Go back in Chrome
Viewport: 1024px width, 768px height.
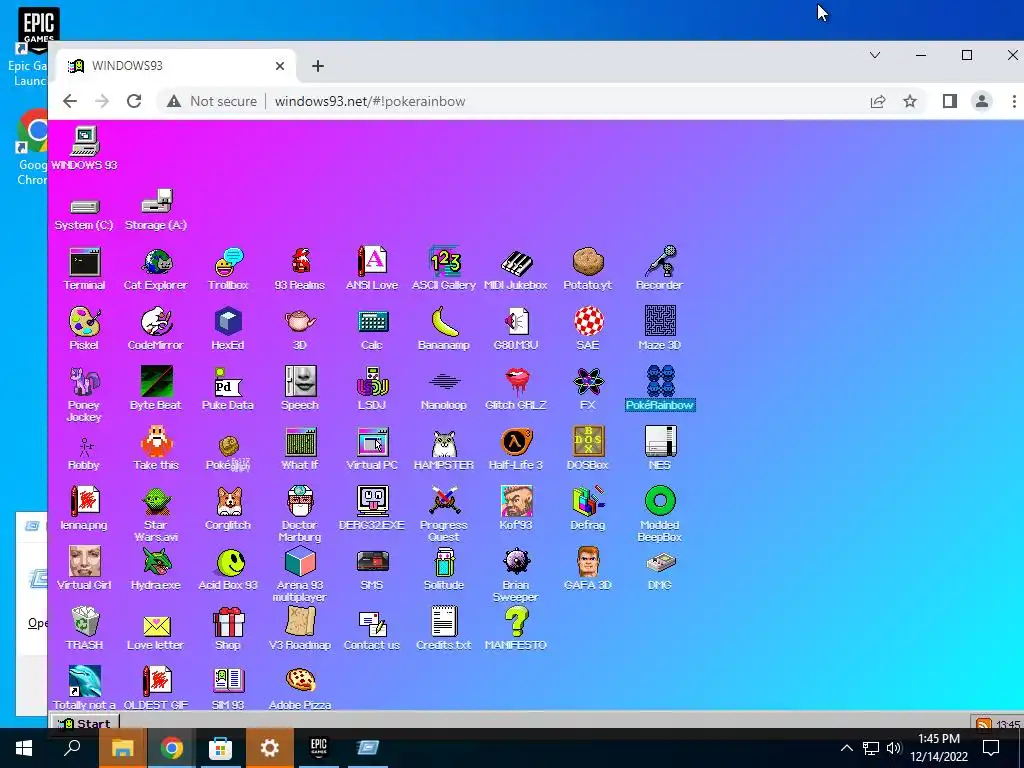(70, 101)
